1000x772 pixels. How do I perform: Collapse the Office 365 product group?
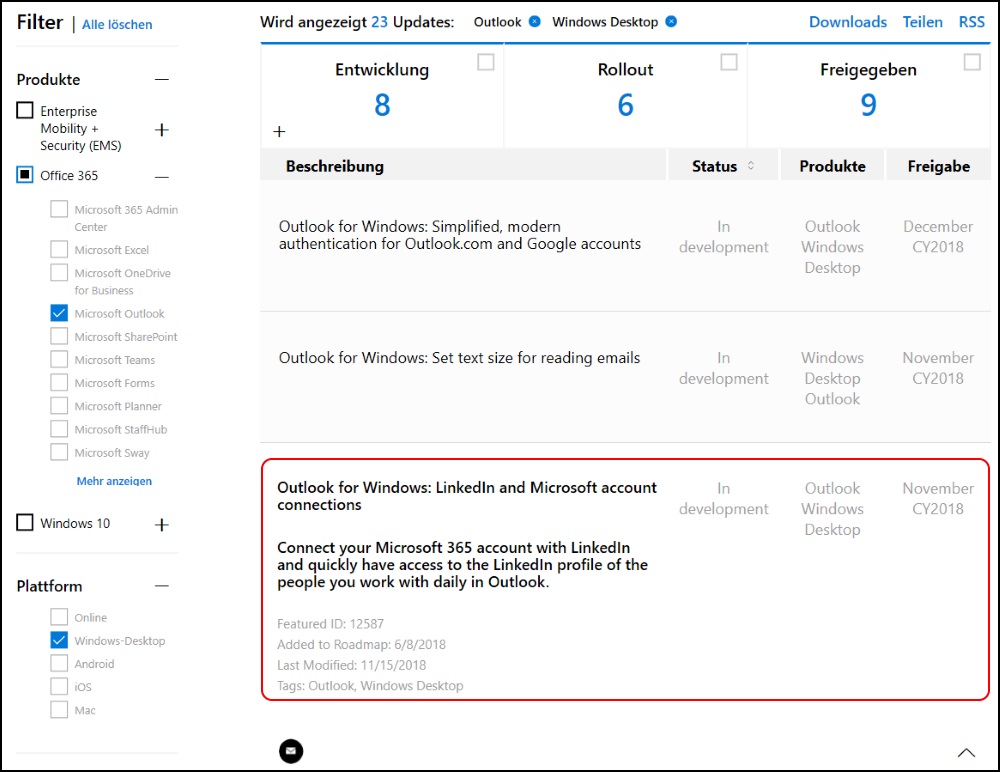[x=162, y=177]
